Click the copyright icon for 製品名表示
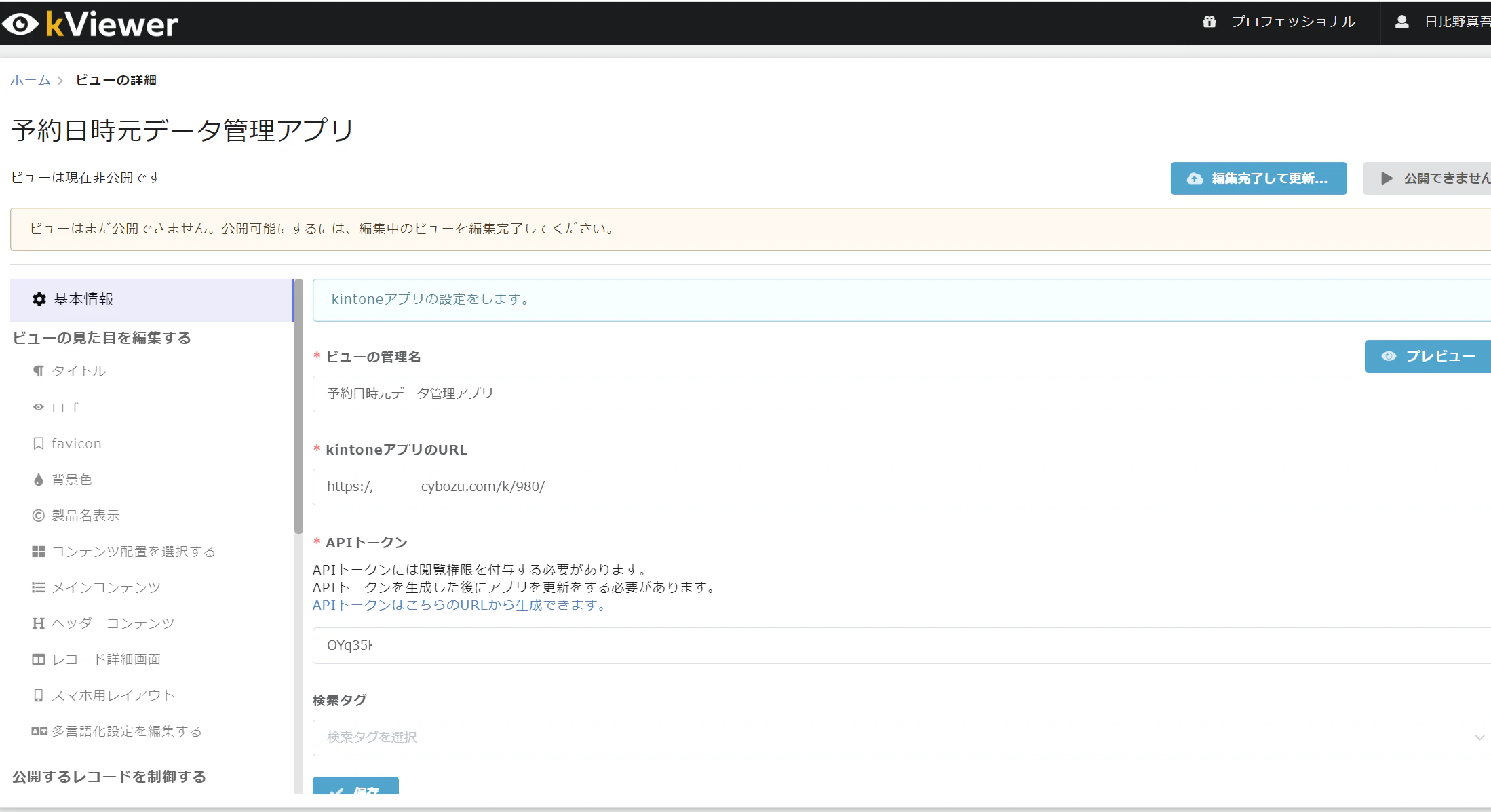The width and height of the screenshot is (1491, 812). (39, 516)
